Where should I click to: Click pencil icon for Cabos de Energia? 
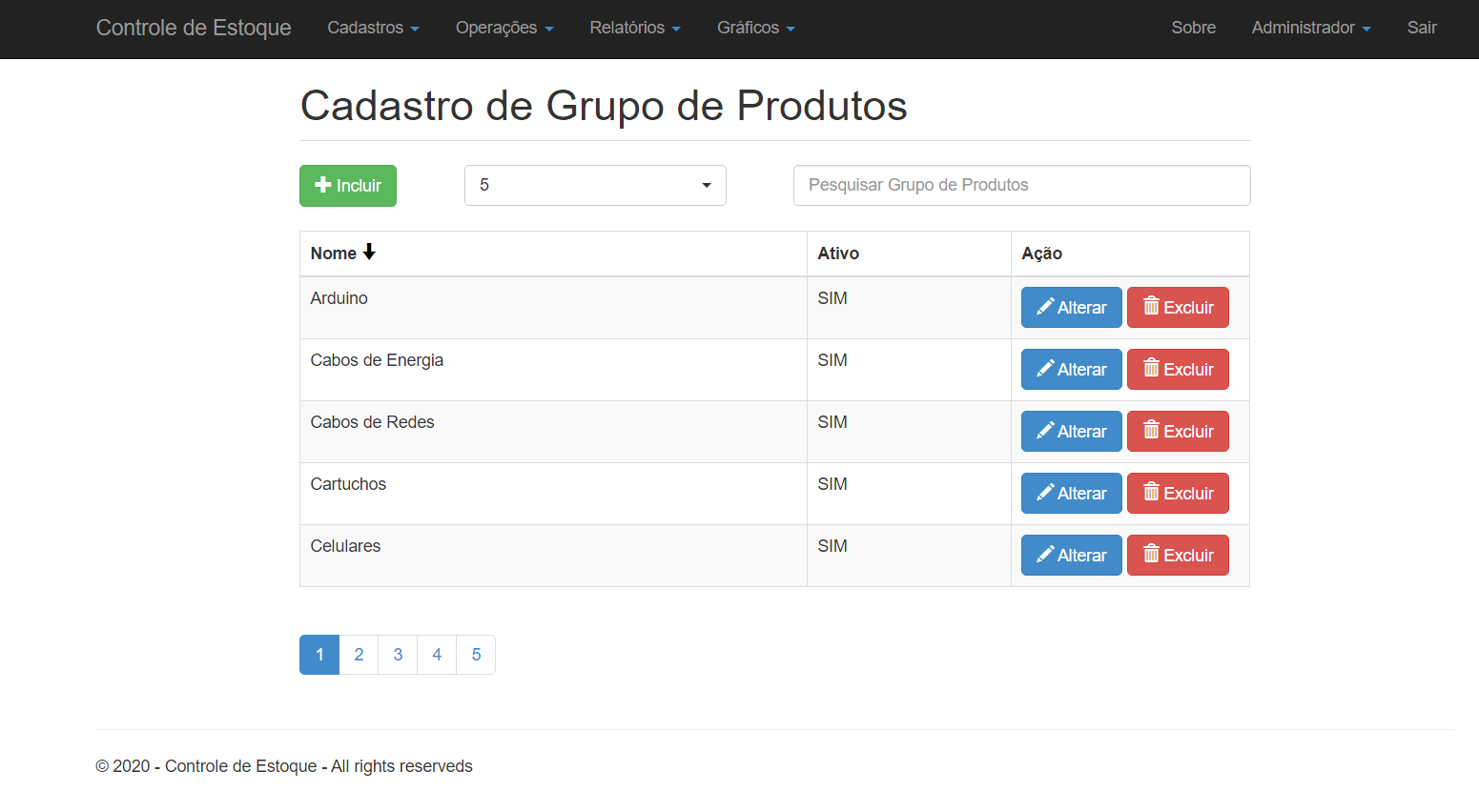click(1045, 369)
